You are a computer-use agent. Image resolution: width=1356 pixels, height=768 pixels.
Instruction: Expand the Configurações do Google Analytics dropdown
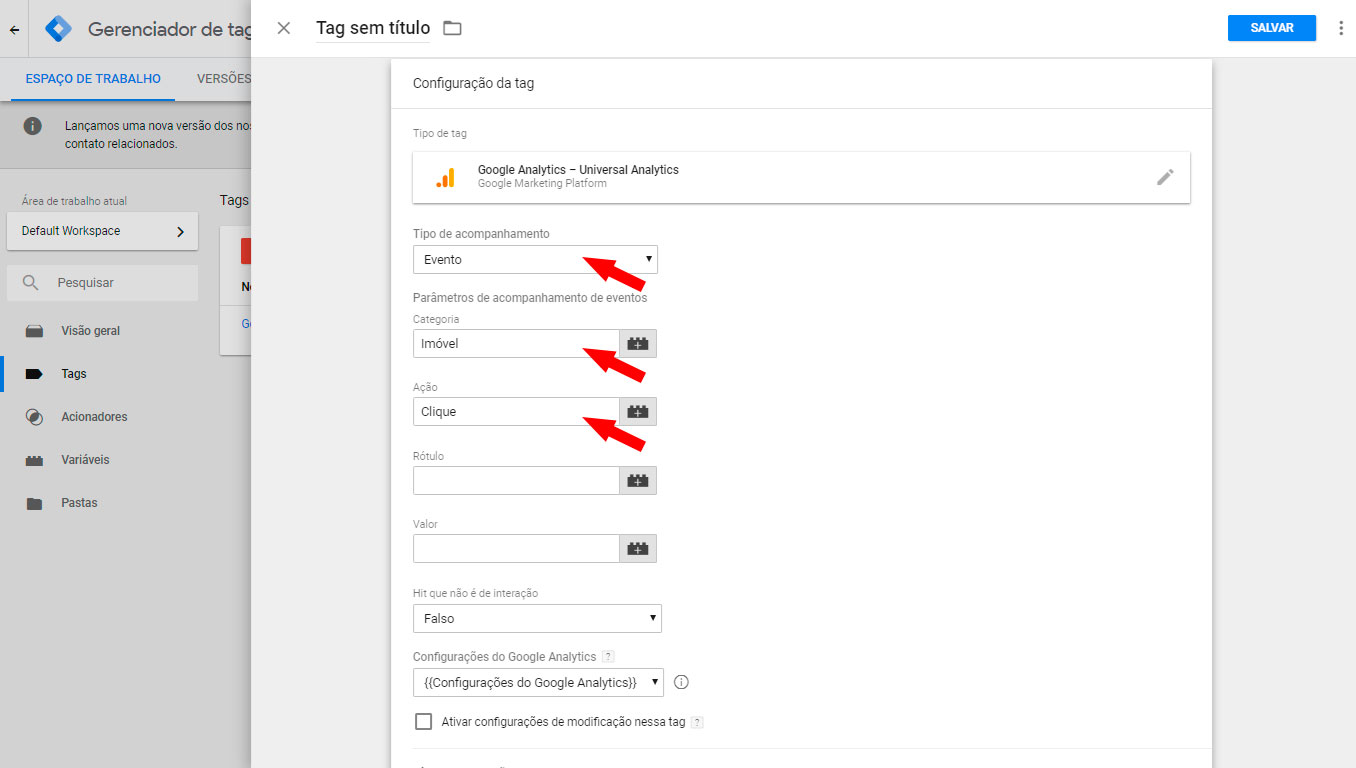[x=538, y=683]
